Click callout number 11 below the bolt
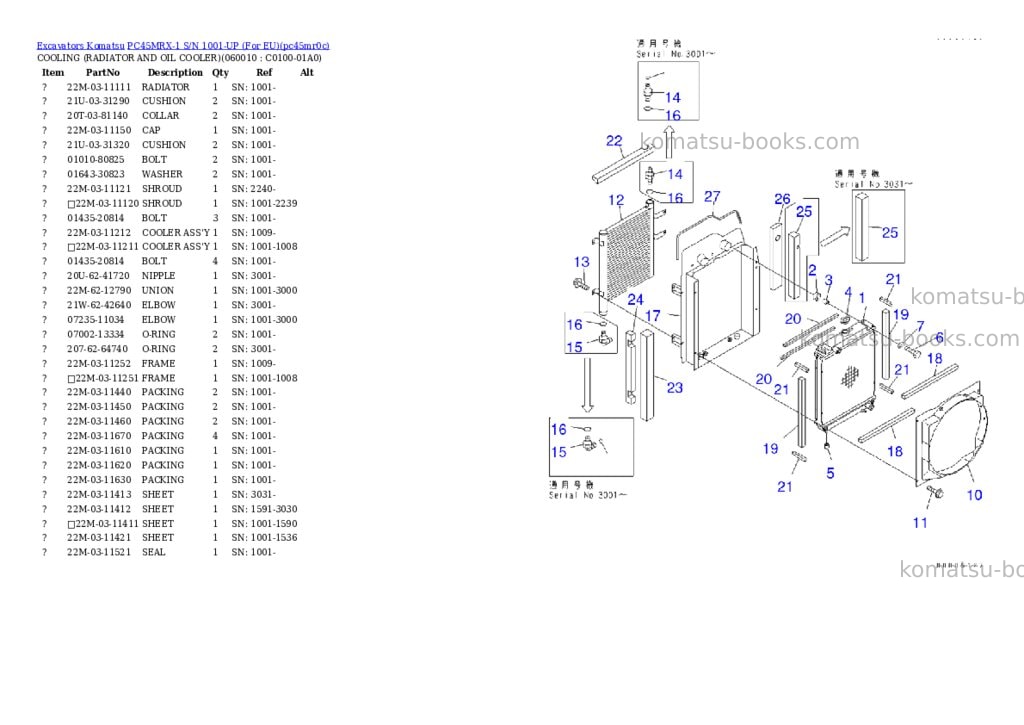 [920, 523]
